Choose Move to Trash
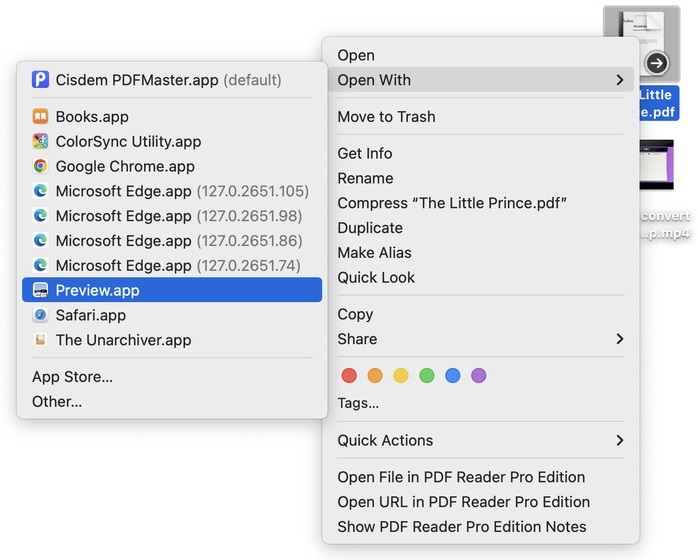The image size is (698, 560). (x=481, y=117)
